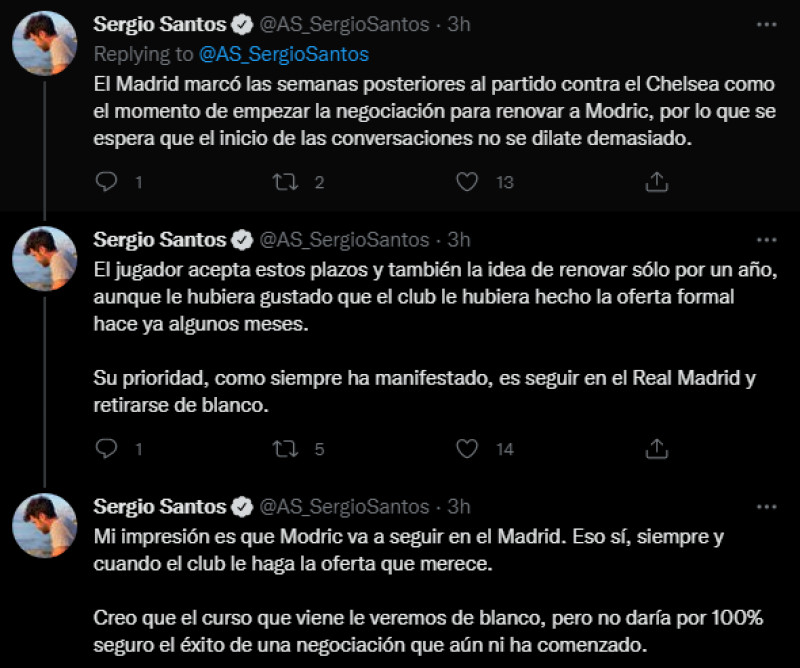
Task: Open the @AS_SergioSantos reply mention link
Action: click(x=284, y=53)
